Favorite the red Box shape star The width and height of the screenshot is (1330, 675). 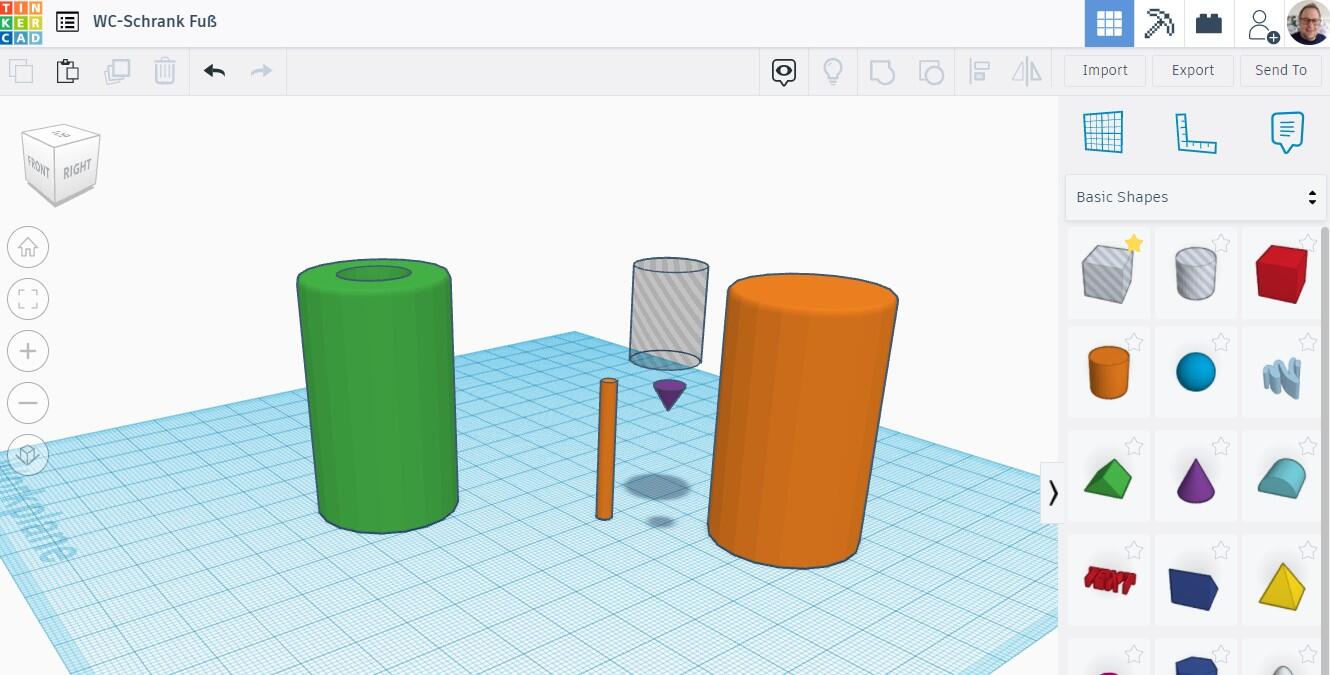coord(1307,243)
